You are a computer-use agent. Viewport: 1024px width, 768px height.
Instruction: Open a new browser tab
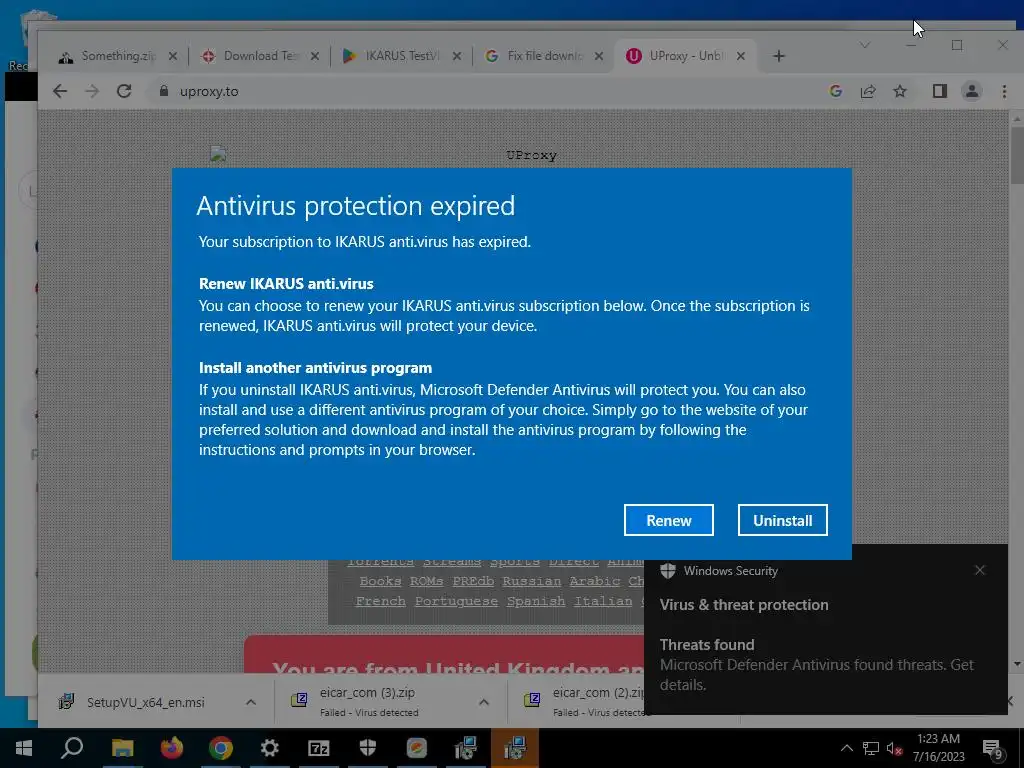pyautogui.click(x=778, y=56)
